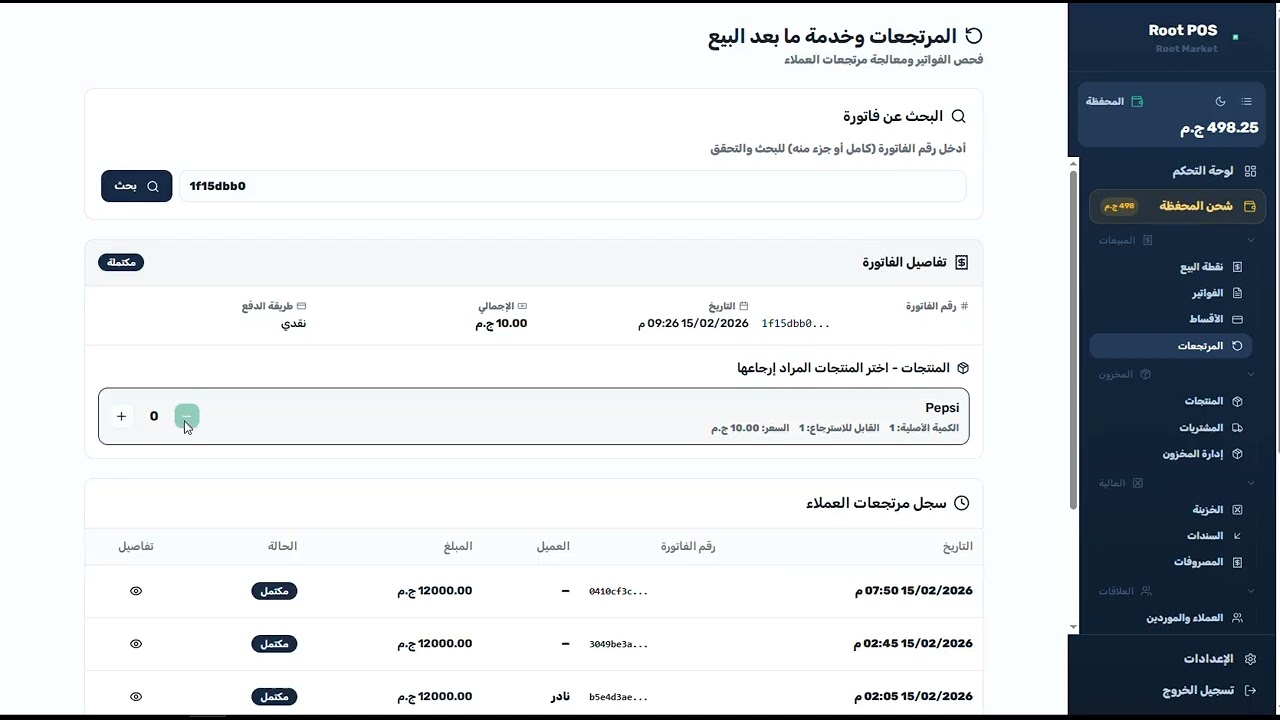Click the نقطة البيع calculator icon
The width and height of the screenshot is (1280, 720).
pos(1237,267)
